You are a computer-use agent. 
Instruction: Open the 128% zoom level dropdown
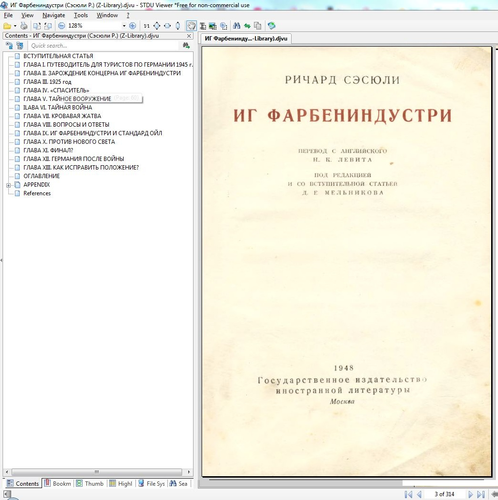124,26
